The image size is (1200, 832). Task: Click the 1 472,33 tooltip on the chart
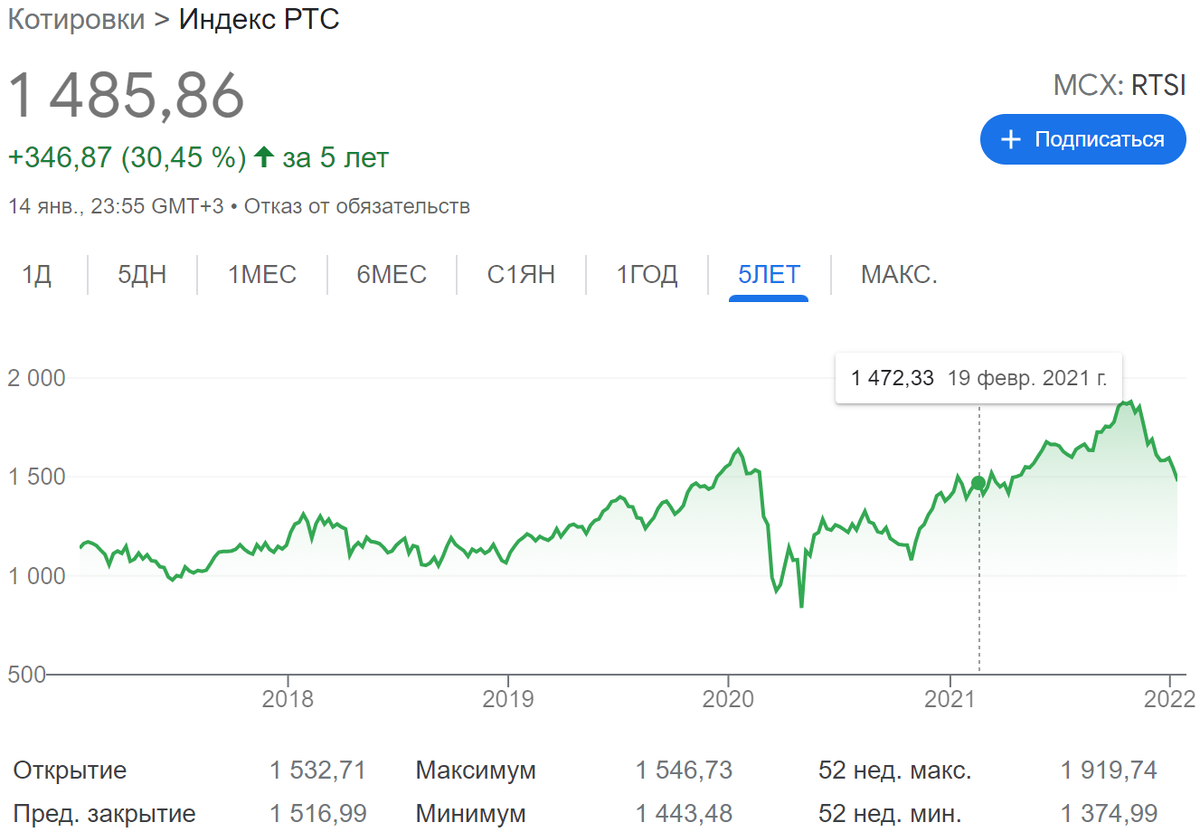pyautogui.click(x=978, y=378)
